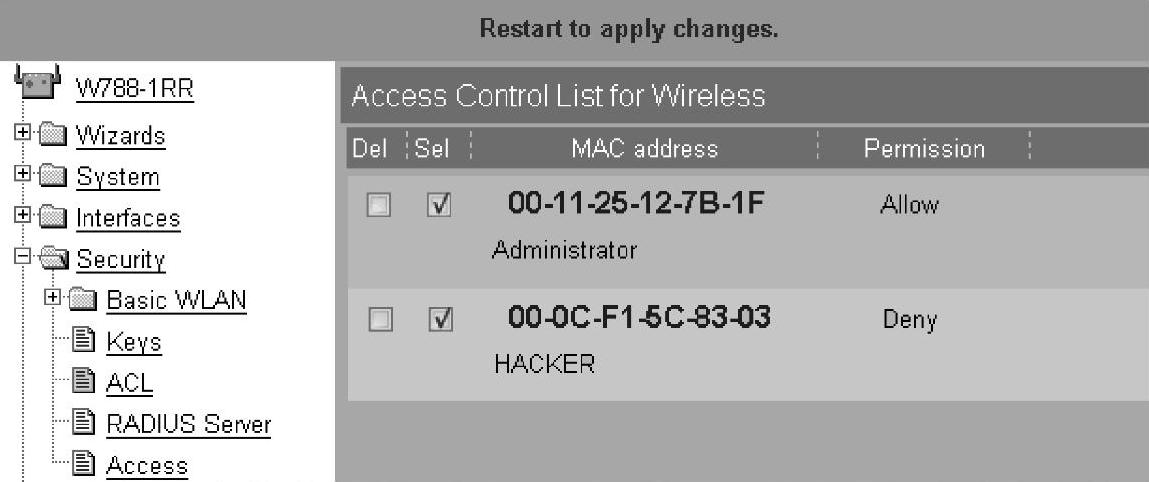
Task: Click the MAC address column header
Action: (x=644, y=149)
